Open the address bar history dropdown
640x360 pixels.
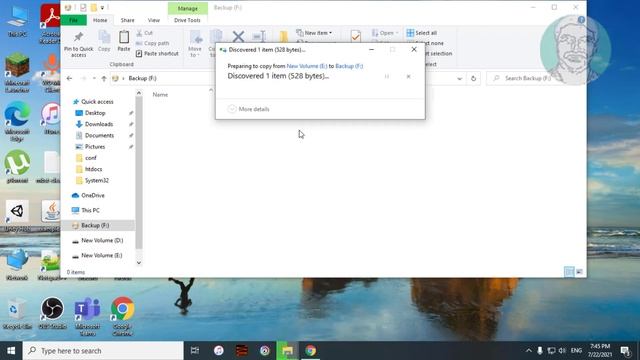pyautogui.click(x=460, y=78)
